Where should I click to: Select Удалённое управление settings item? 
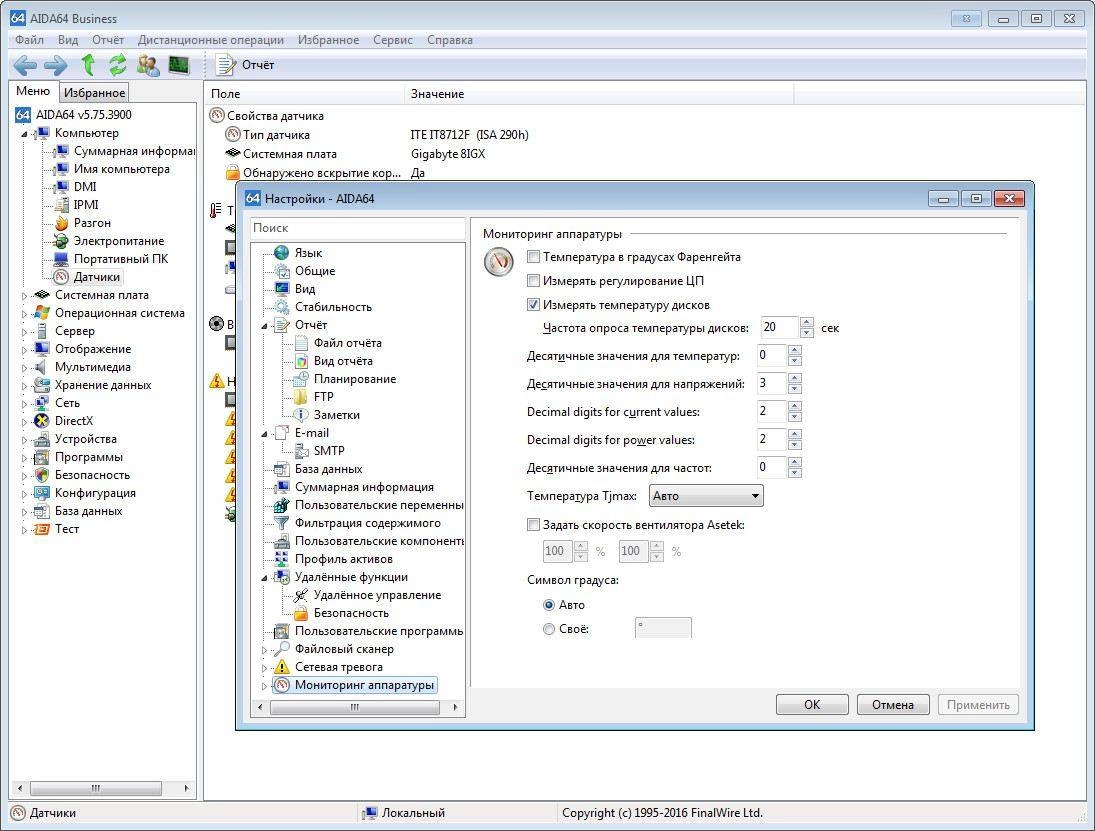coord(377,595)
